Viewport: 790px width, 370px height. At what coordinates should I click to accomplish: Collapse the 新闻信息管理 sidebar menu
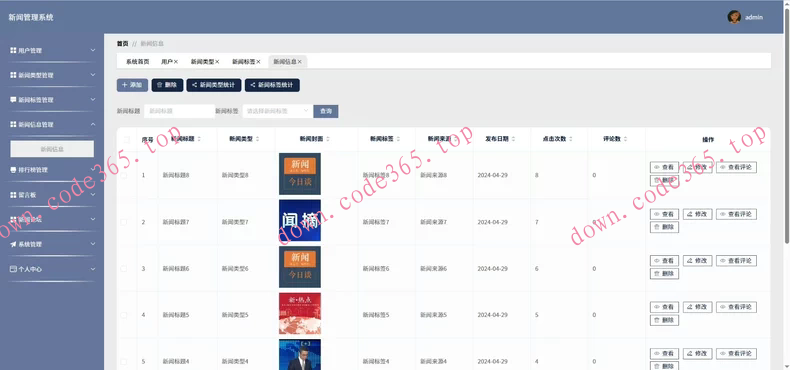[x=52, y=125]
